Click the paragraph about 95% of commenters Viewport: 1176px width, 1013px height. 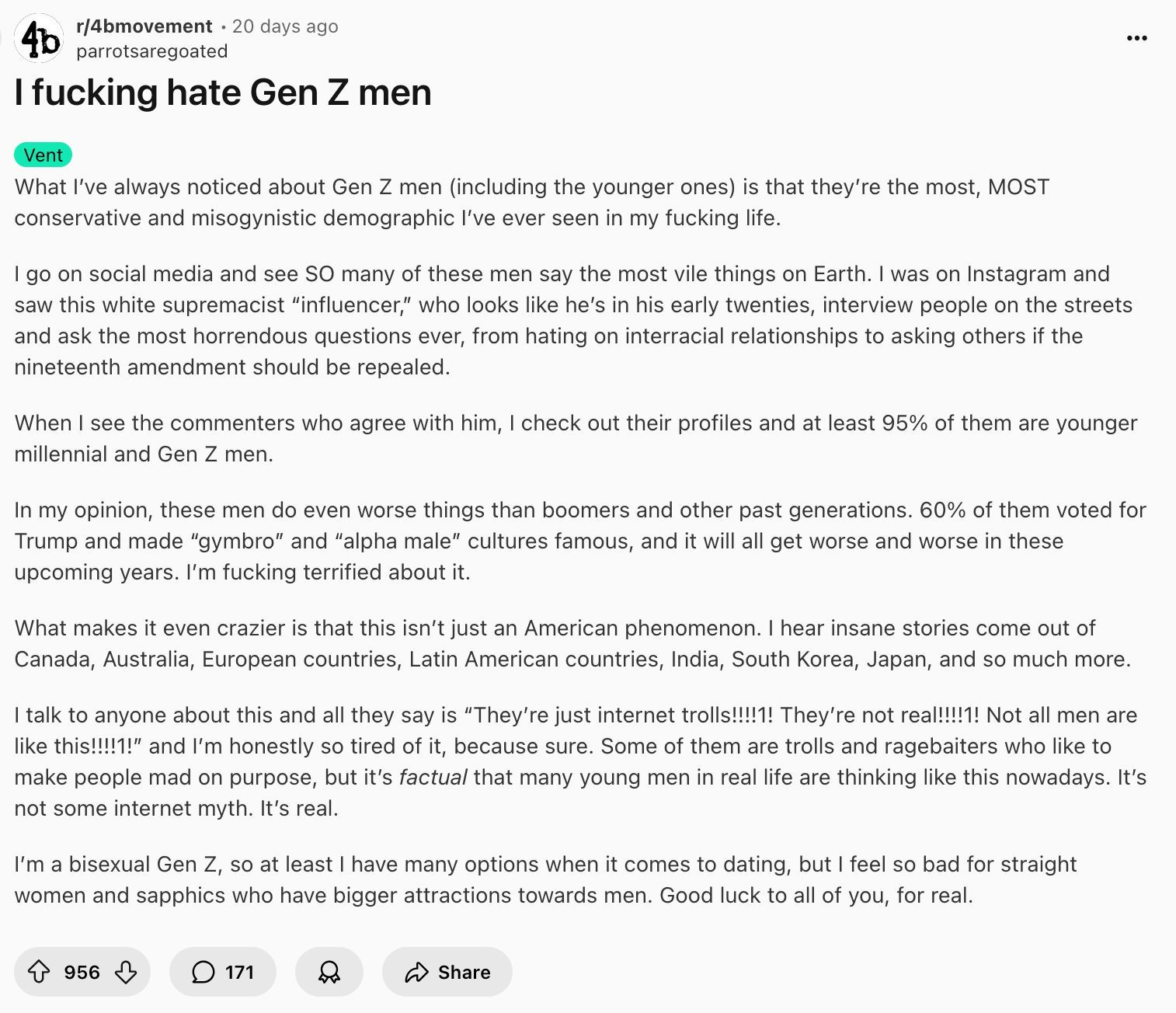(576, 438)
